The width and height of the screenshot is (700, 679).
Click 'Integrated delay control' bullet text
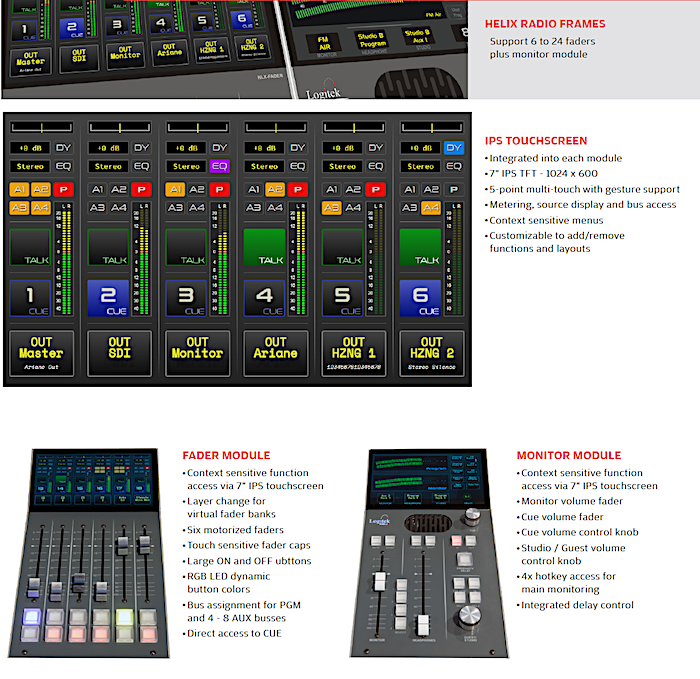tap(577, 605)
